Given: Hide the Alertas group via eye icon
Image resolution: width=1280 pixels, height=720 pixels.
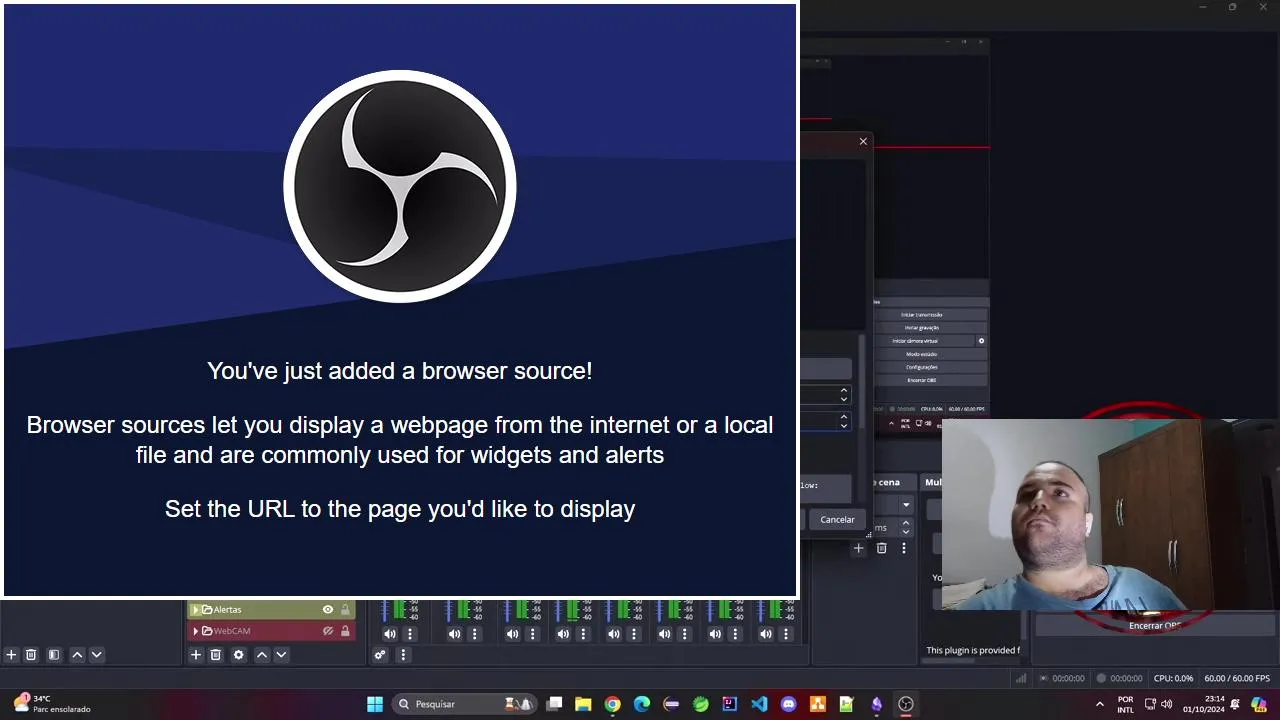Looking at the screenshot, I should pos(327,609).
